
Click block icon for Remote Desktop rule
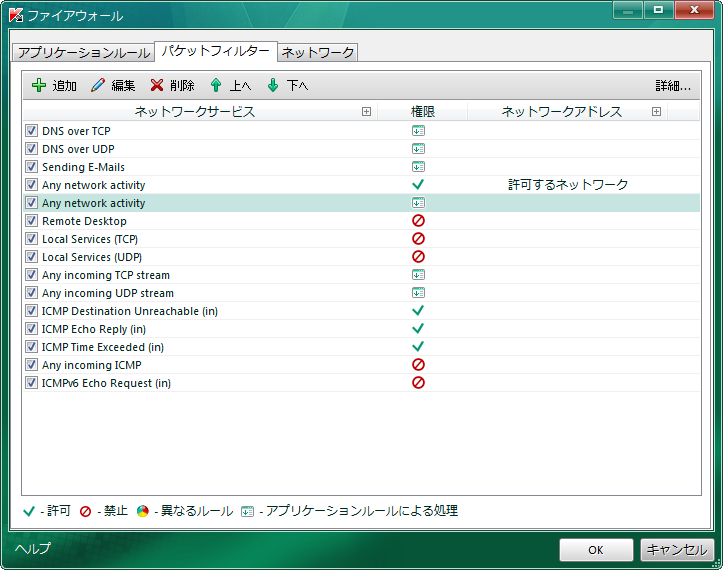point(418,221)
